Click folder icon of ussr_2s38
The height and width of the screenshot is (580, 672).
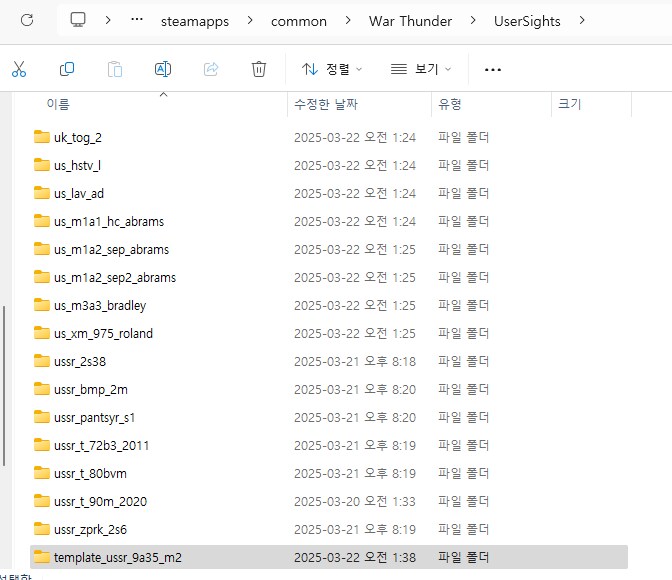coord(42,361)
